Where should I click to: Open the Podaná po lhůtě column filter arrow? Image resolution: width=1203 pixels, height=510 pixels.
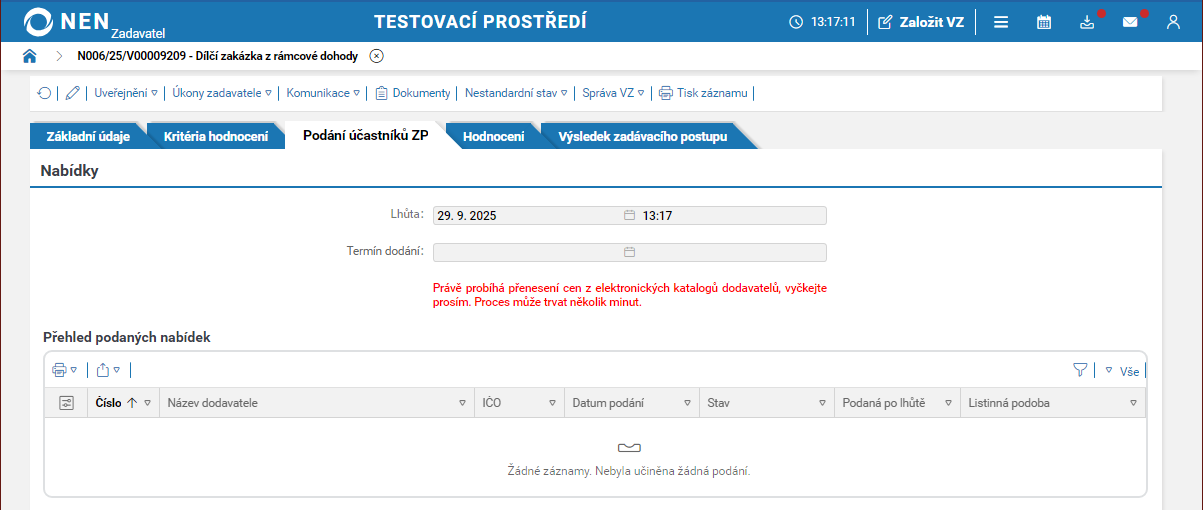[x=947, y=403]
